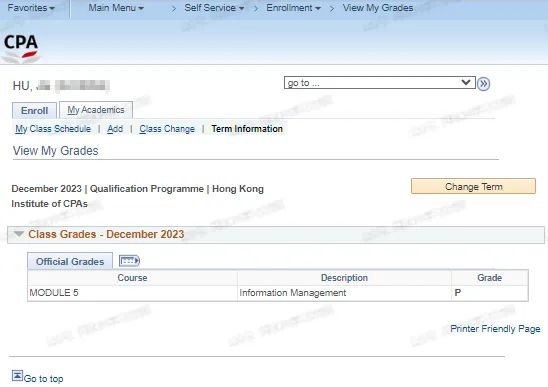Switch to the My Academics tab
The image size is (548, 387).
click(x=96, y=110)
